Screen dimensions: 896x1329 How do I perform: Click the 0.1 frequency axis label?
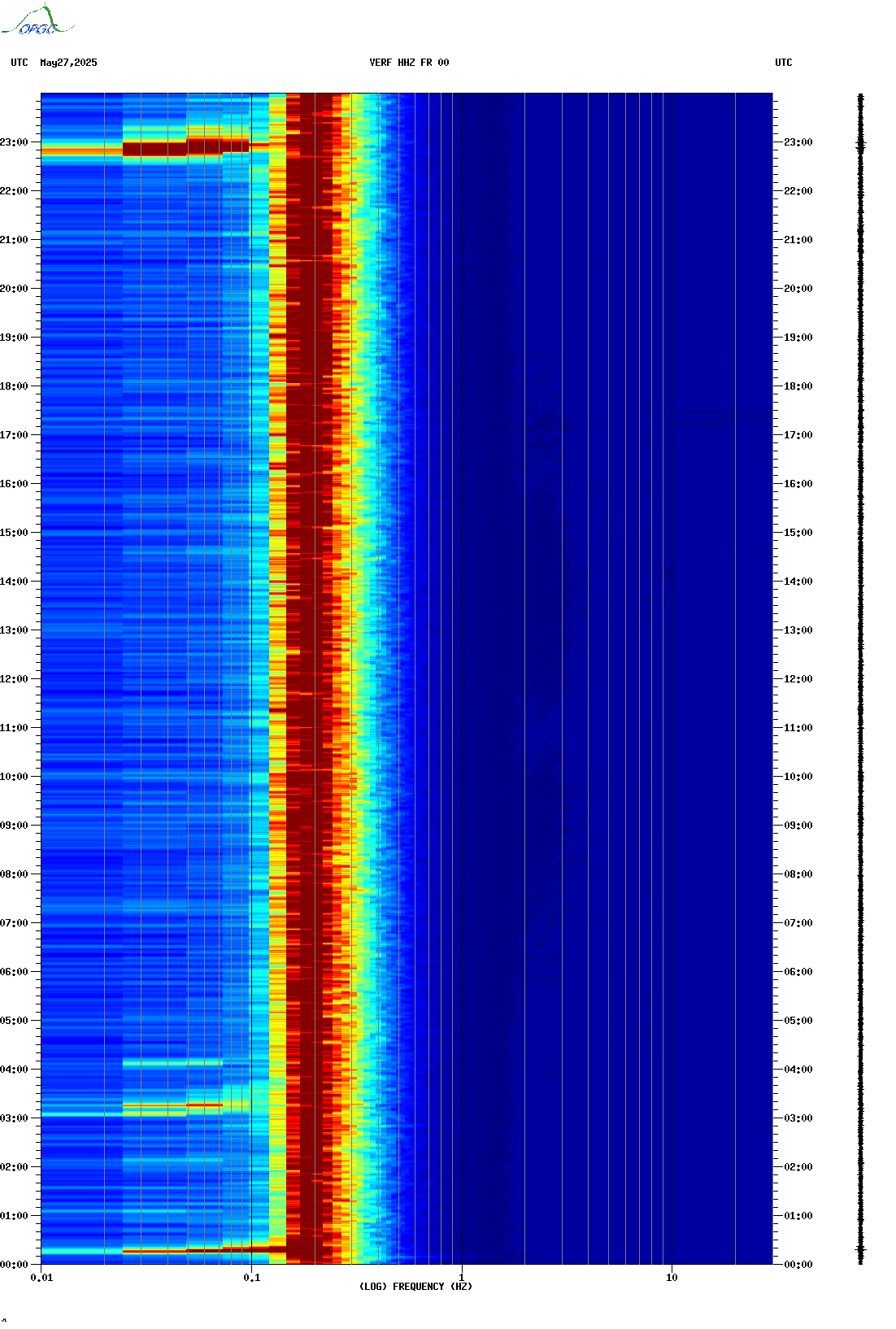point(252,1278)
